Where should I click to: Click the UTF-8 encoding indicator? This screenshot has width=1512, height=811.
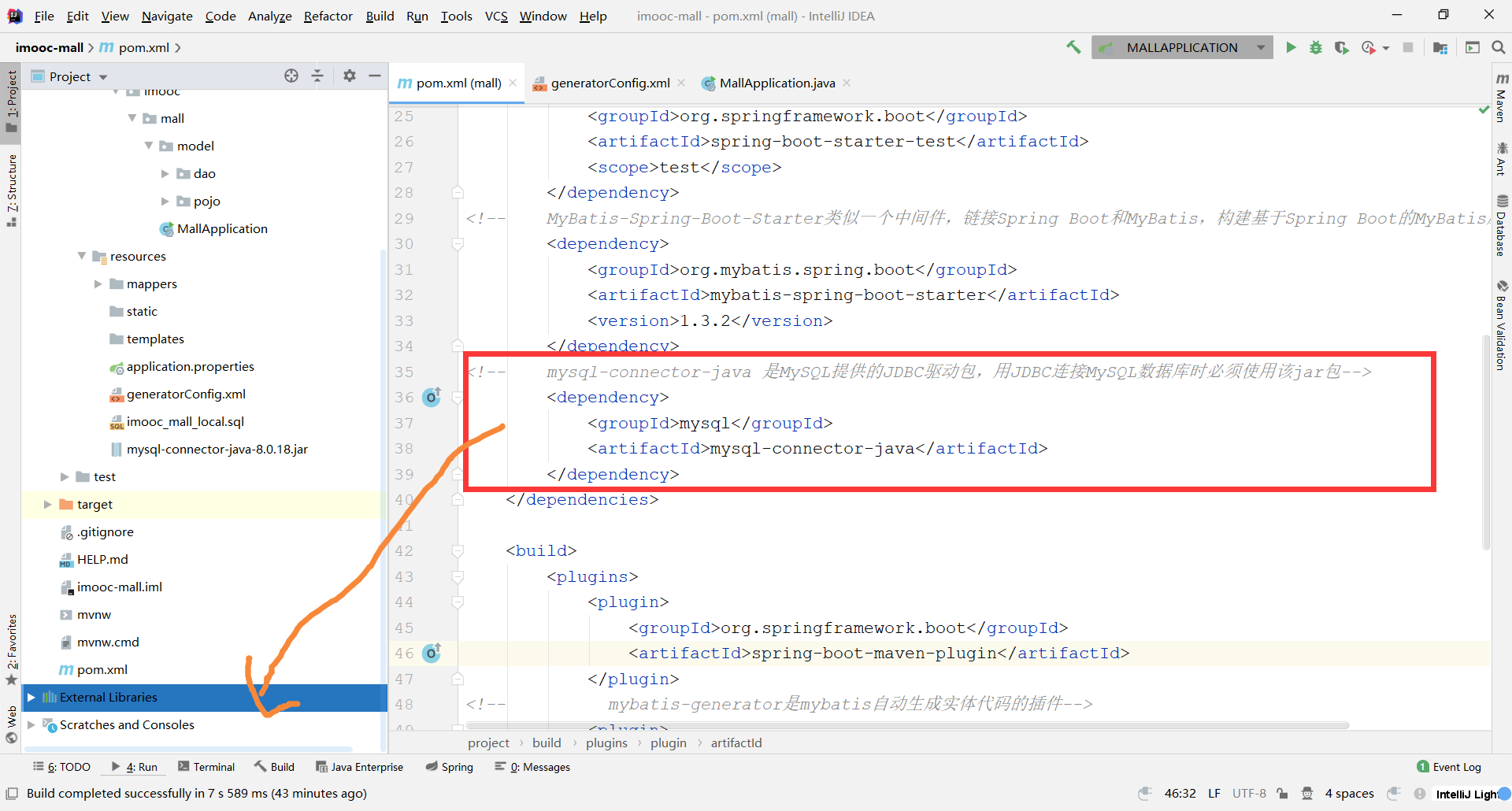tap(1249, 794)
